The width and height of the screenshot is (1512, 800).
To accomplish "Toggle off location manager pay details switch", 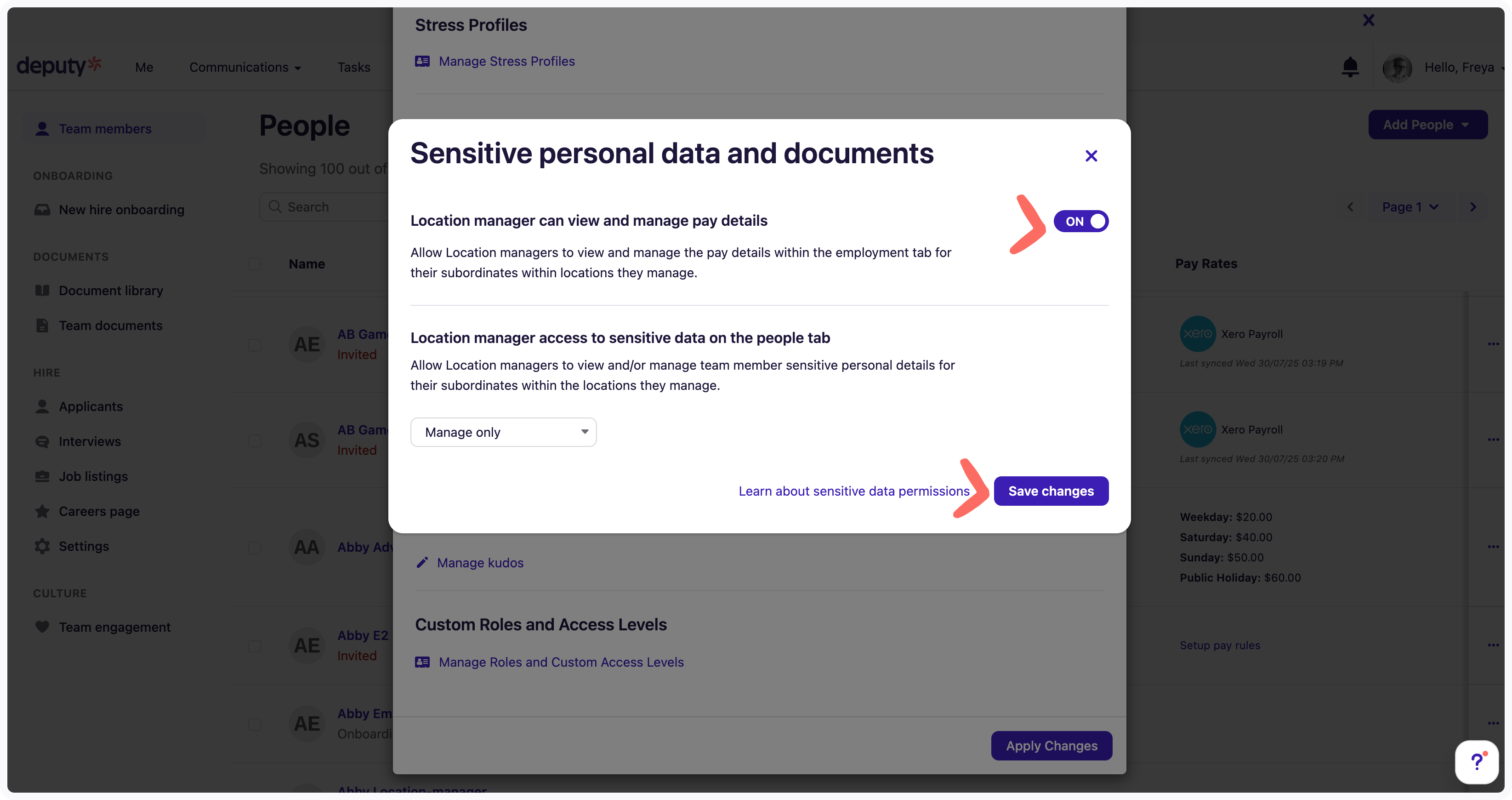I will [x=1080, y=222].
